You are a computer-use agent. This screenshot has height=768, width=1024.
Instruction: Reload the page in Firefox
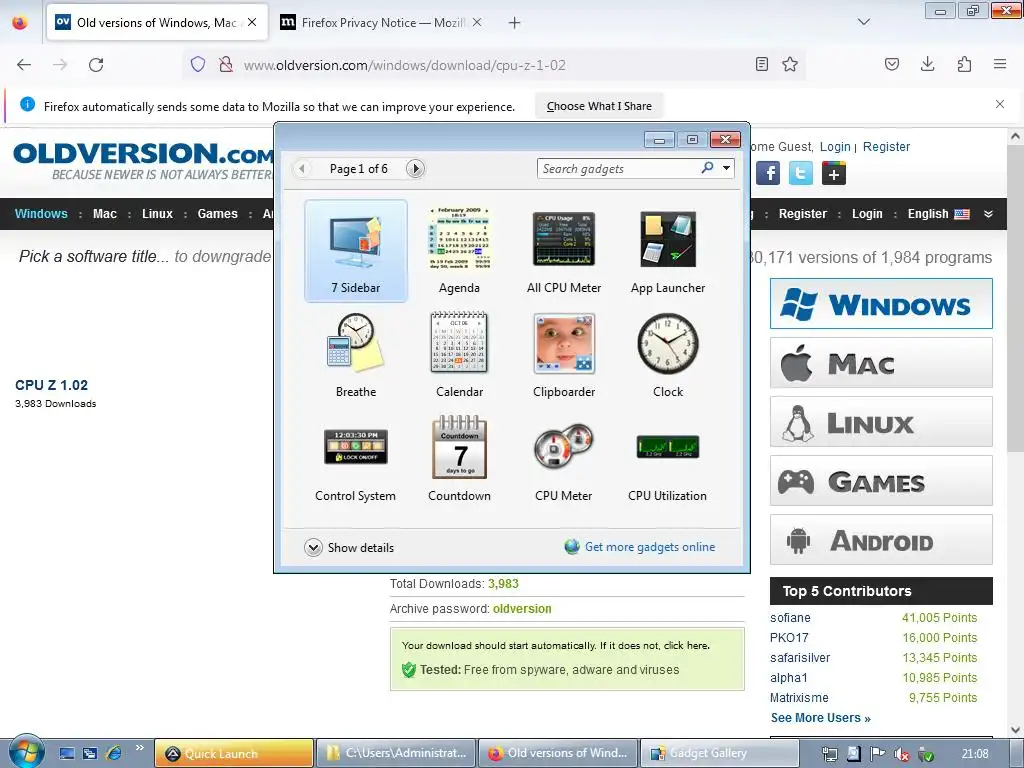(x=96, y=65)
